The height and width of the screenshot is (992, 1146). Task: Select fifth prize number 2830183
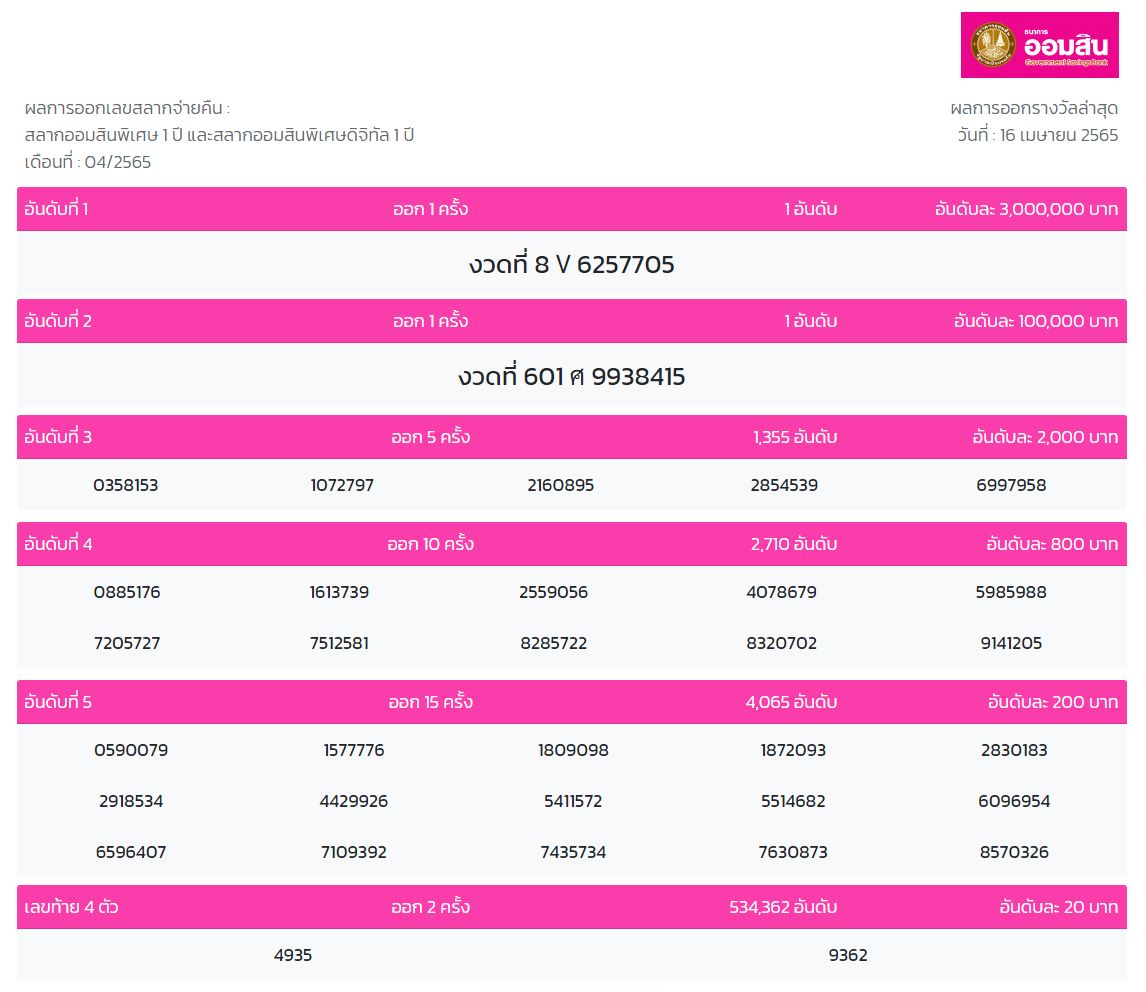point(1014,750)
